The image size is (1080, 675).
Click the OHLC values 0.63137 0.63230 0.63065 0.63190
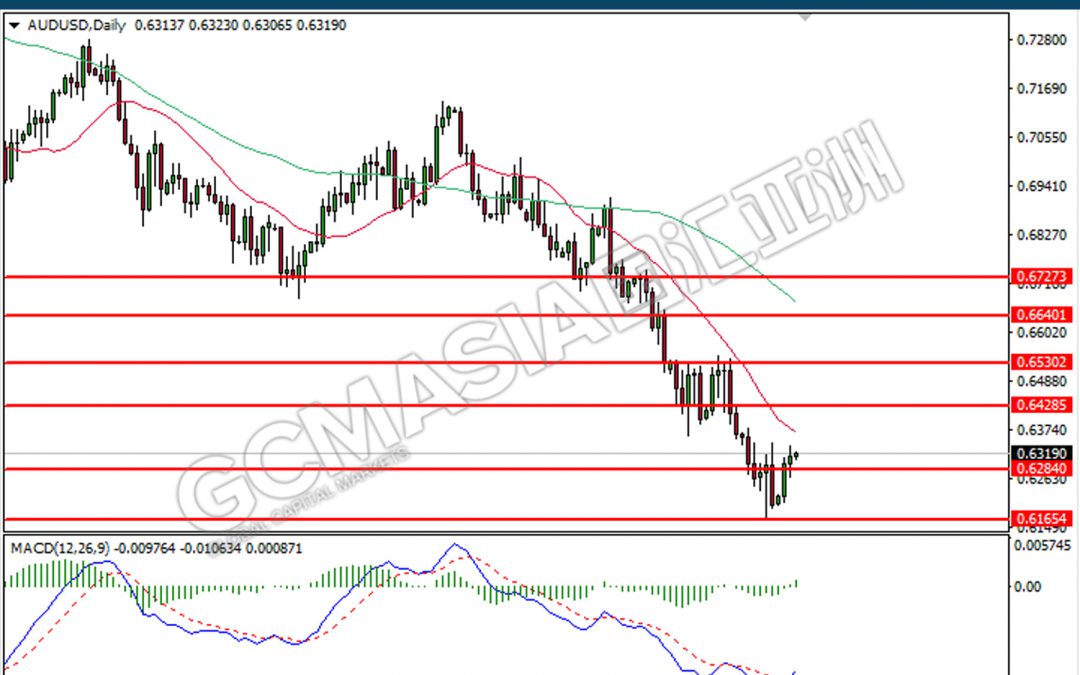[240, 25]
